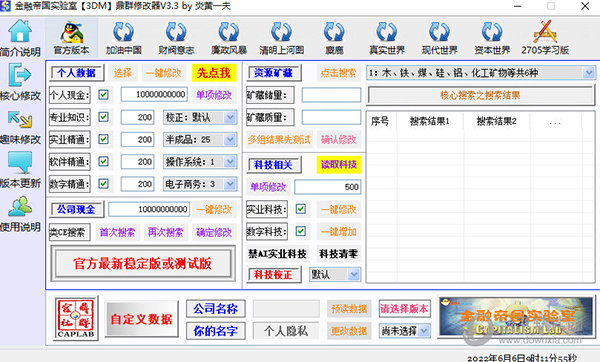Click the yellow 读取科技 button
The width and height of the screenshot is (600, 362).
click(x=338, y=165)
